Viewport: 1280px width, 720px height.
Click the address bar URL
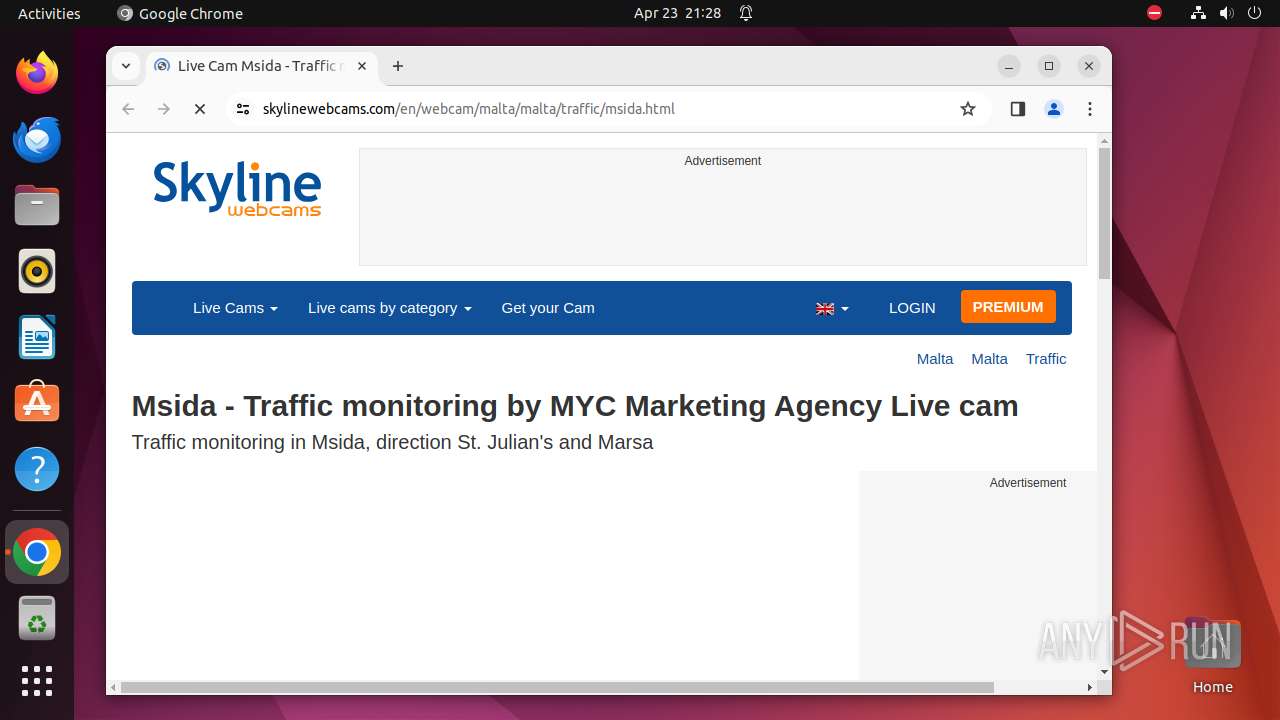[x=469, y=109]
